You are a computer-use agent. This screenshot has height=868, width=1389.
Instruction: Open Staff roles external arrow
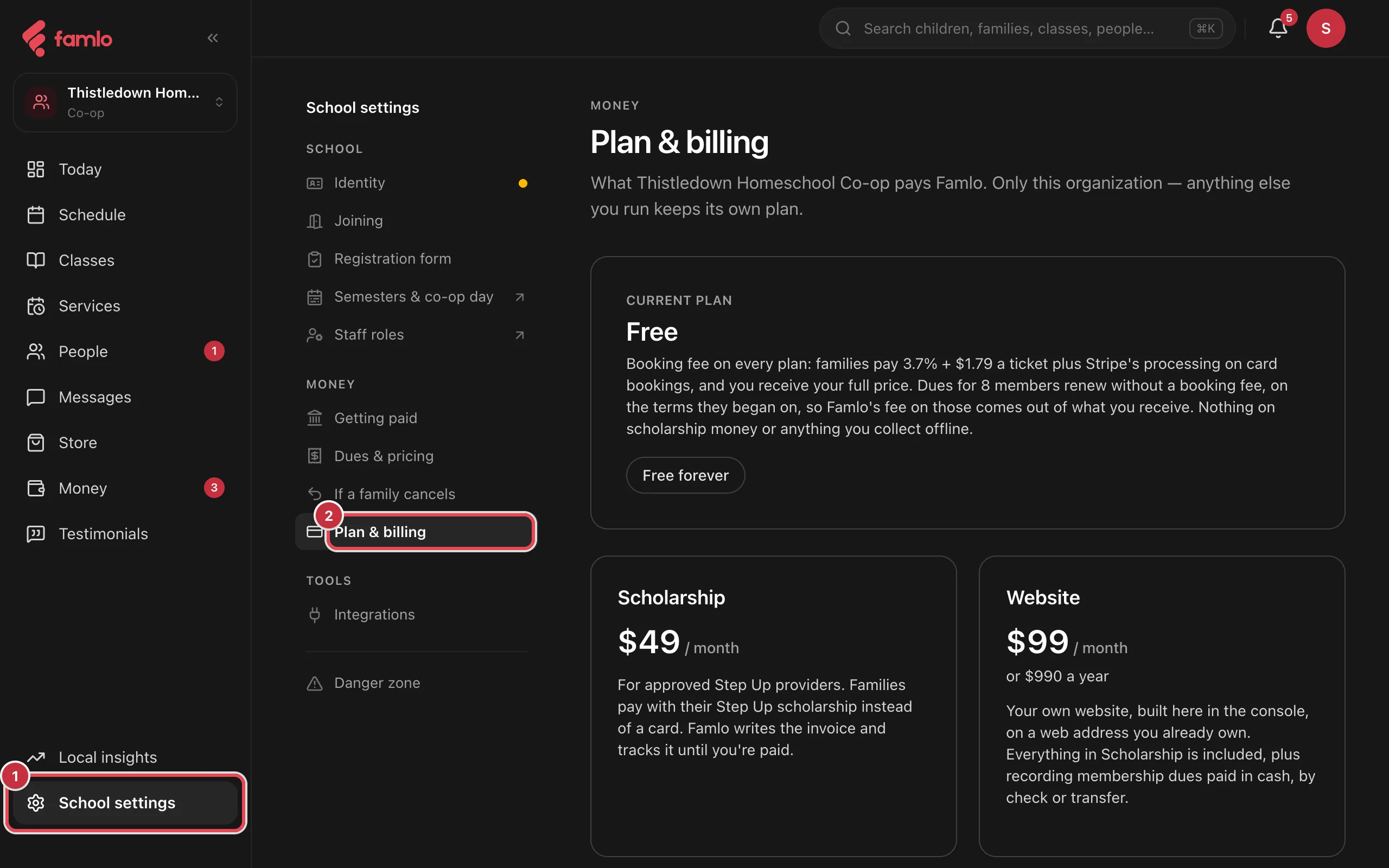pos(519,335)
